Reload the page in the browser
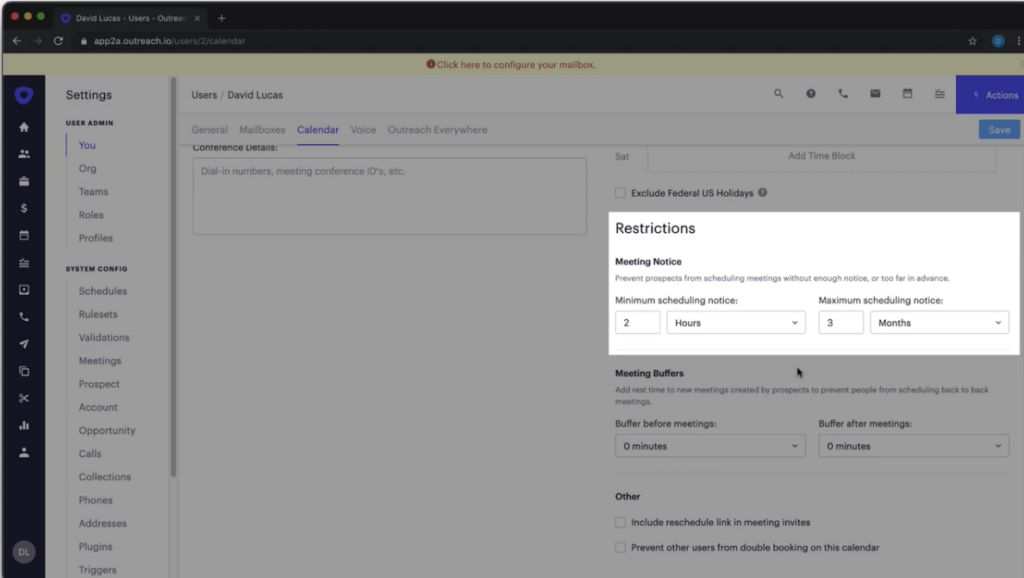The height and width of the screenshot is (578, 1024). click(x=58, y=41)
